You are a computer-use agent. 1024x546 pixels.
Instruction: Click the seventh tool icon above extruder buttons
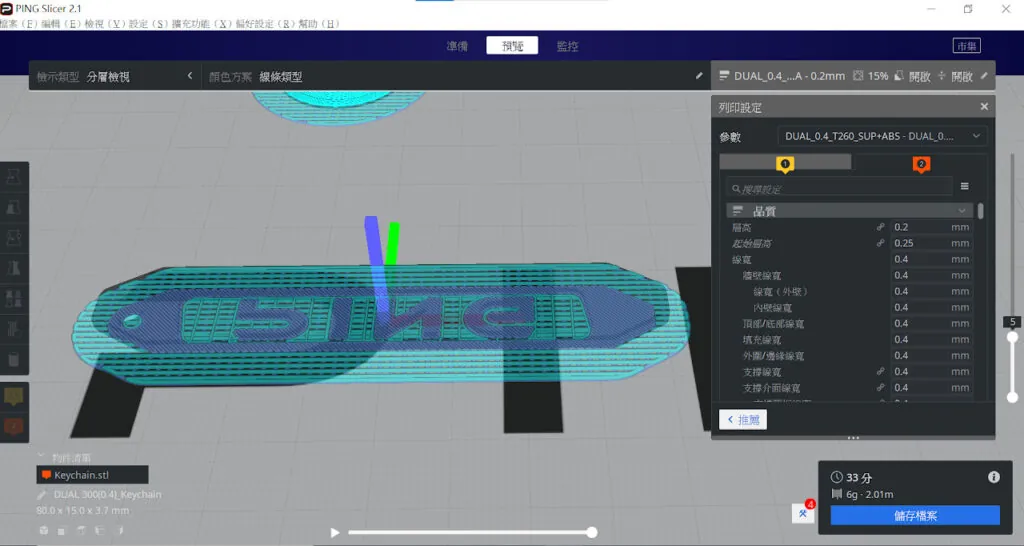pos(14,359)
